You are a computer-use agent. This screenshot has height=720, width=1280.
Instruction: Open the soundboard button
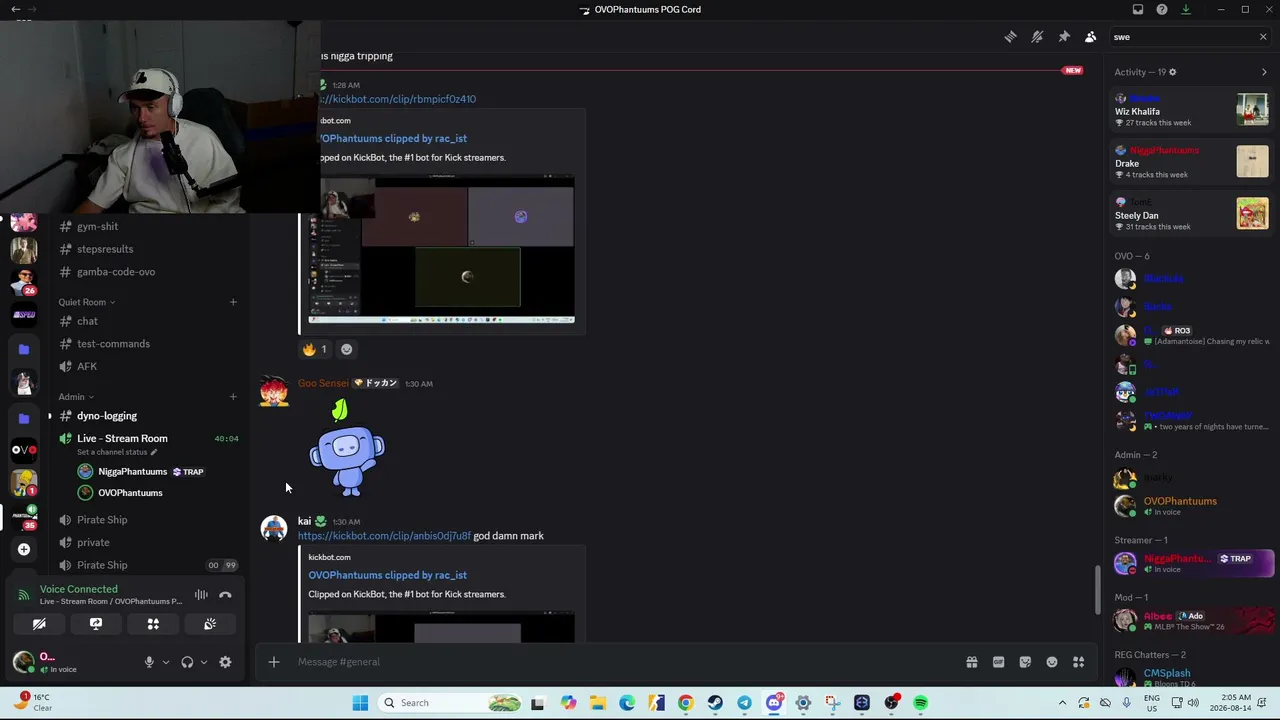click(210, 624)
